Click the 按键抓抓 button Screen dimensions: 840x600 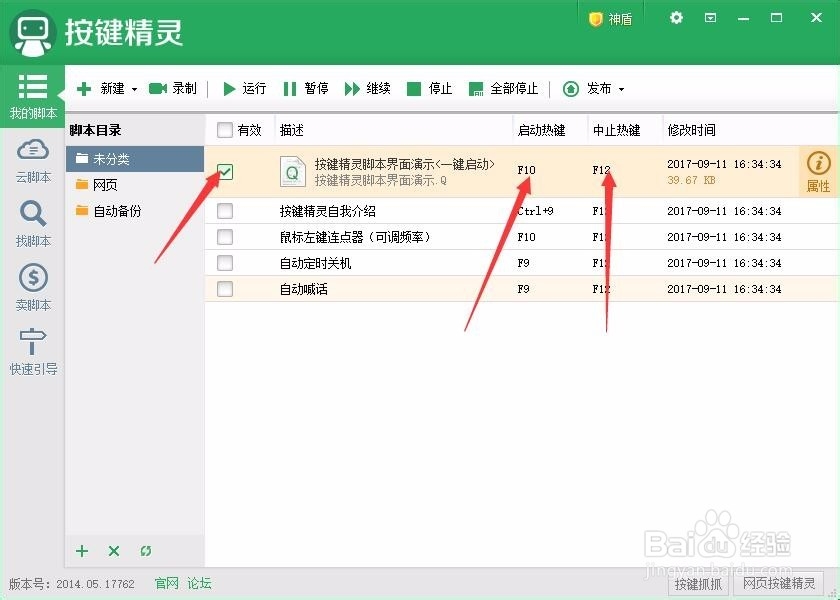click(x=698, y=583)
